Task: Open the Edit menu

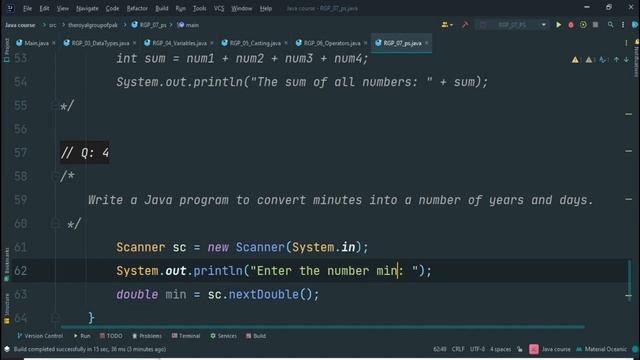Action: 44,8
